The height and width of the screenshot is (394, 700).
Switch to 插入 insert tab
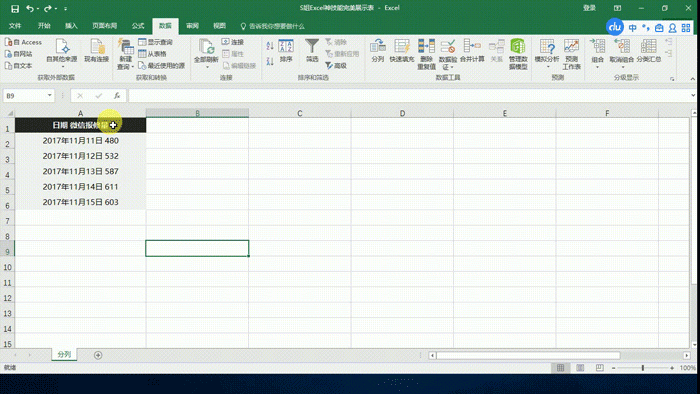[71, 26]
